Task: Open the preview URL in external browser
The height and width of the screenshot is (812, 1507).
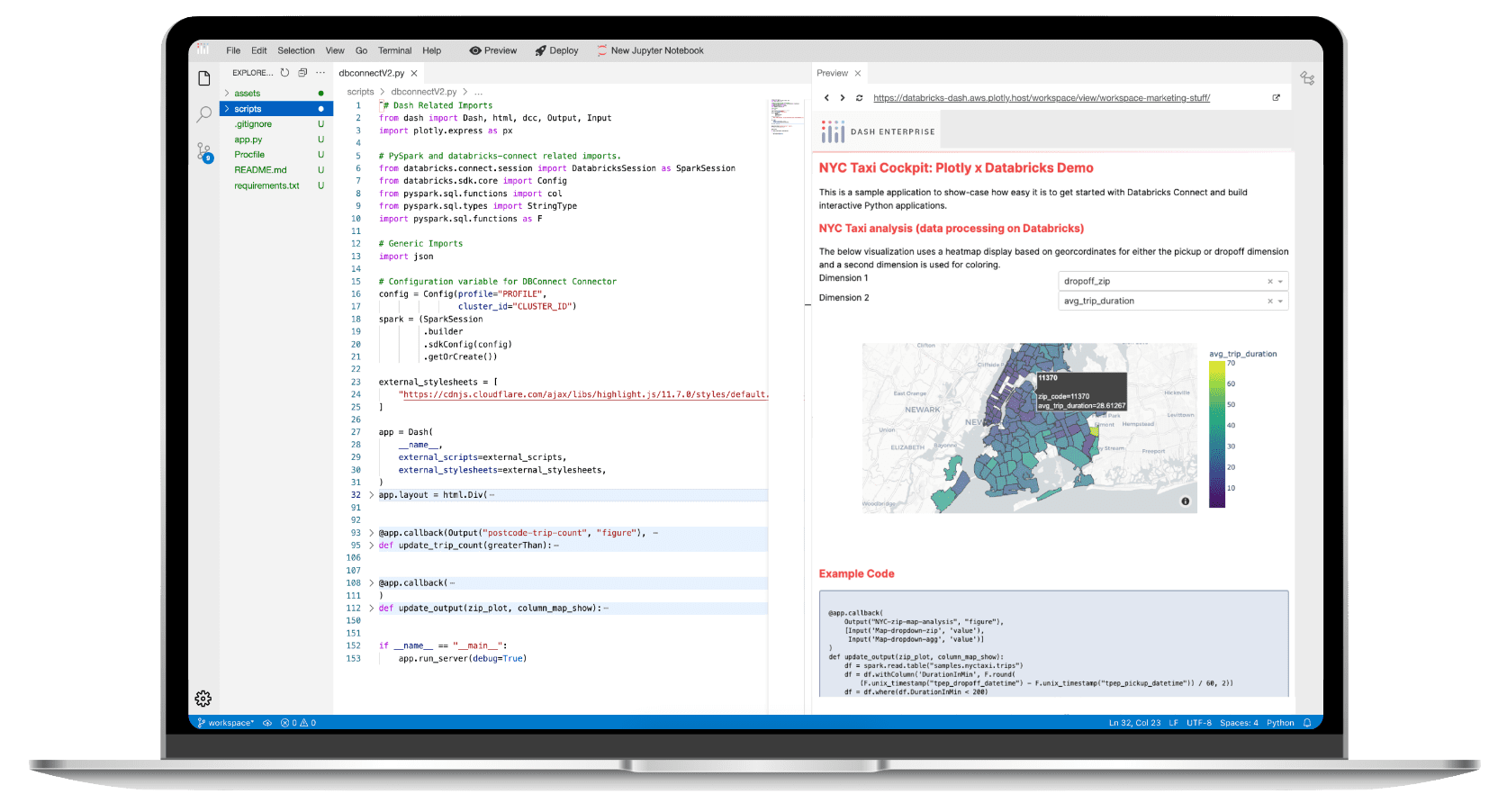Action: click(1276, 96)
